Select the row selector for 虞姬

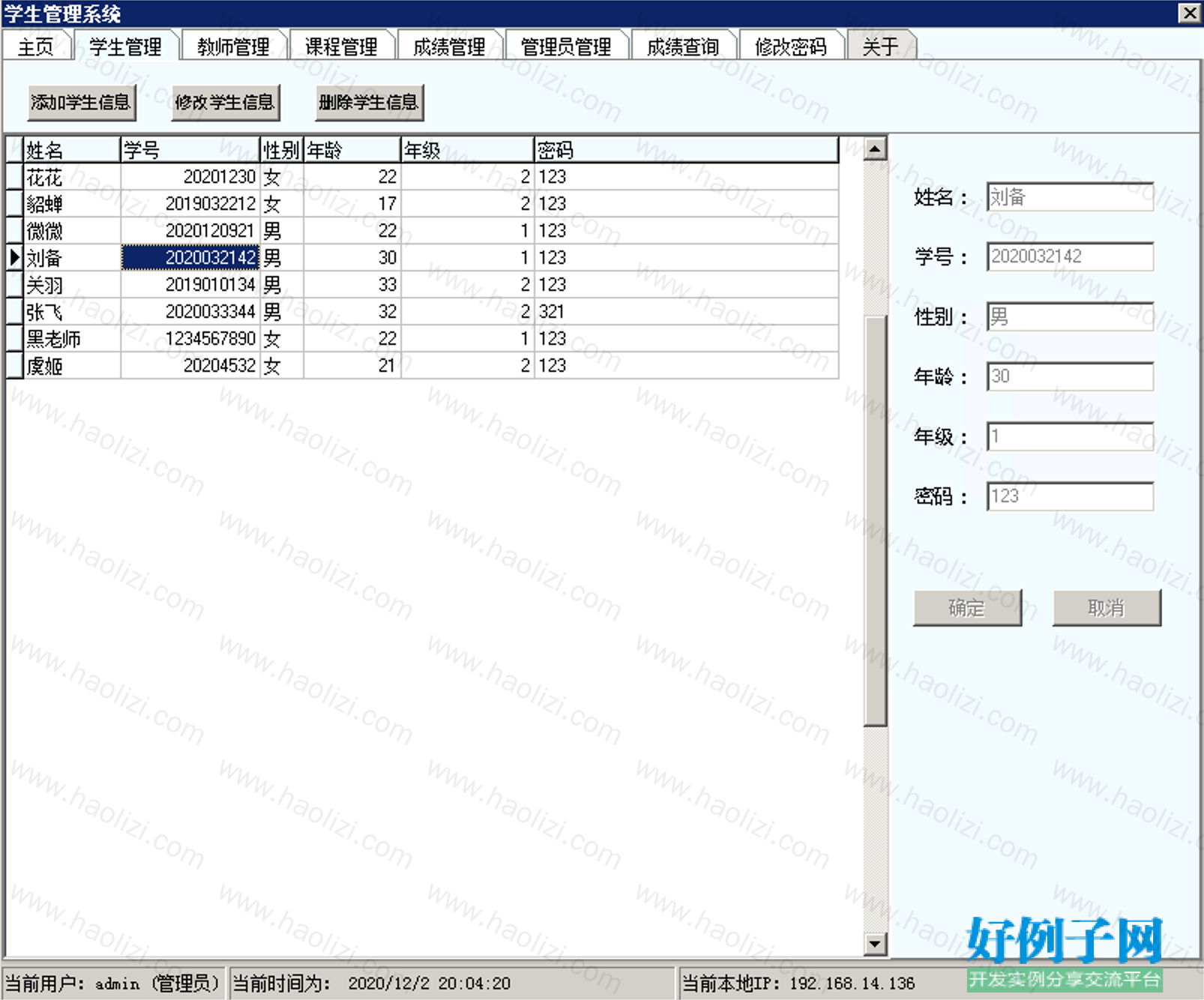click(x=14, y=366)
